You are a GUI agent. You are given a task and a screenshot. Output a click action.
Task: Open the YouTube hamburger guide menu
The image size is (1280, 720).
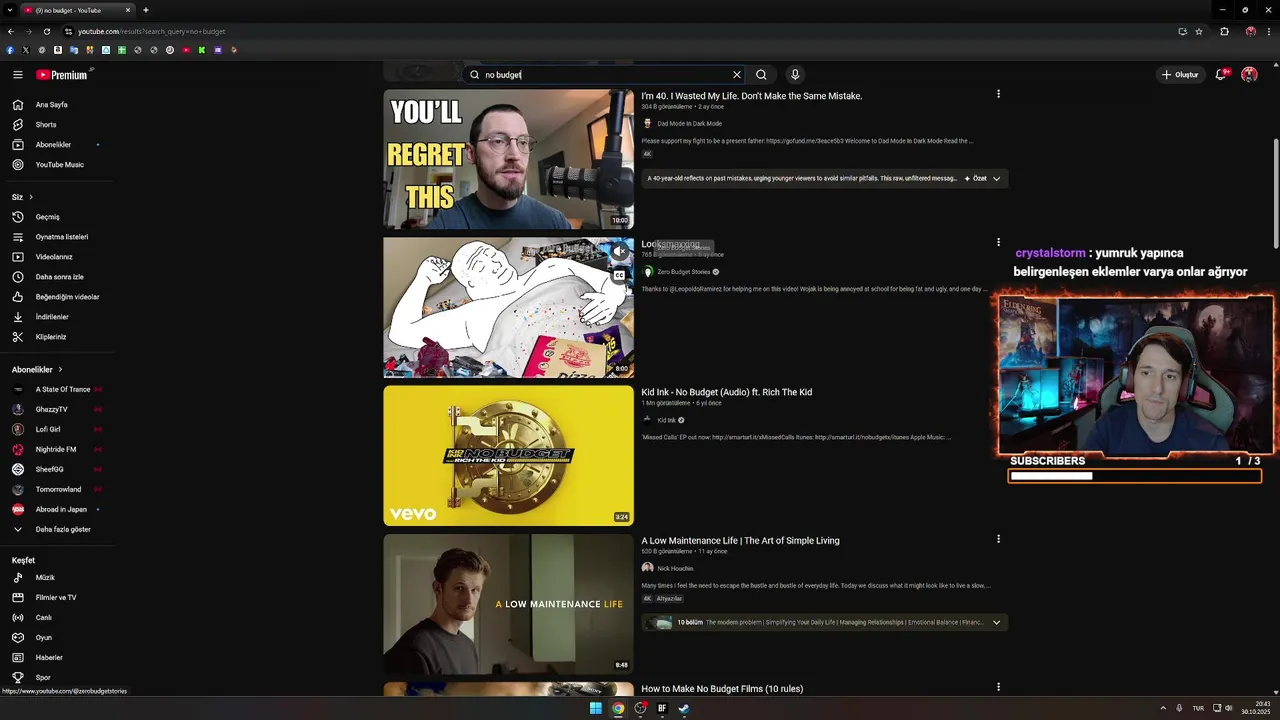[x=18, y=75]
